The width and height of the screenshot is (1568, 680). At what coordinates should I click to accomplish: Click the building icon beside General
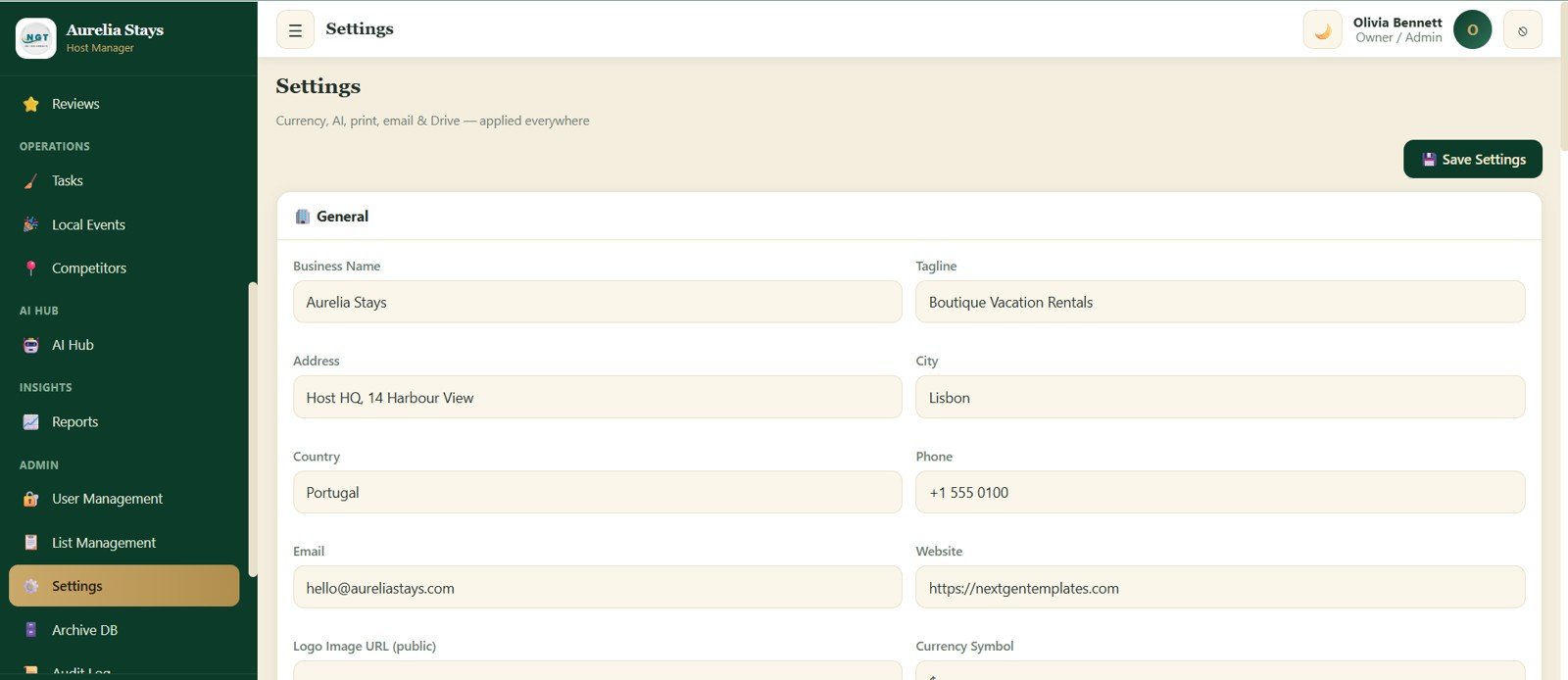[303, 217]
